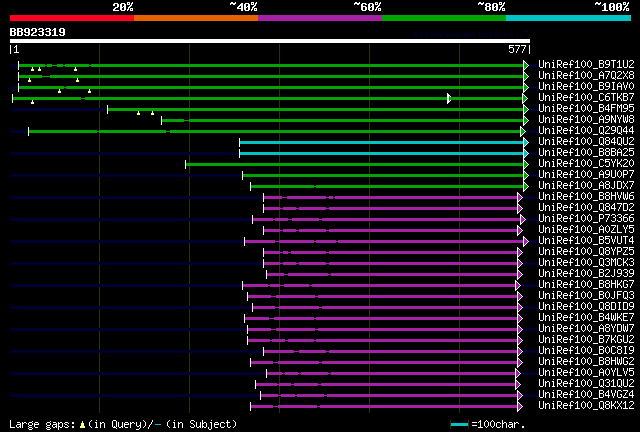
Task: Click the UniRef100_C5YK20 hit label
Action: pyautogui.click(x=586, y=163)
